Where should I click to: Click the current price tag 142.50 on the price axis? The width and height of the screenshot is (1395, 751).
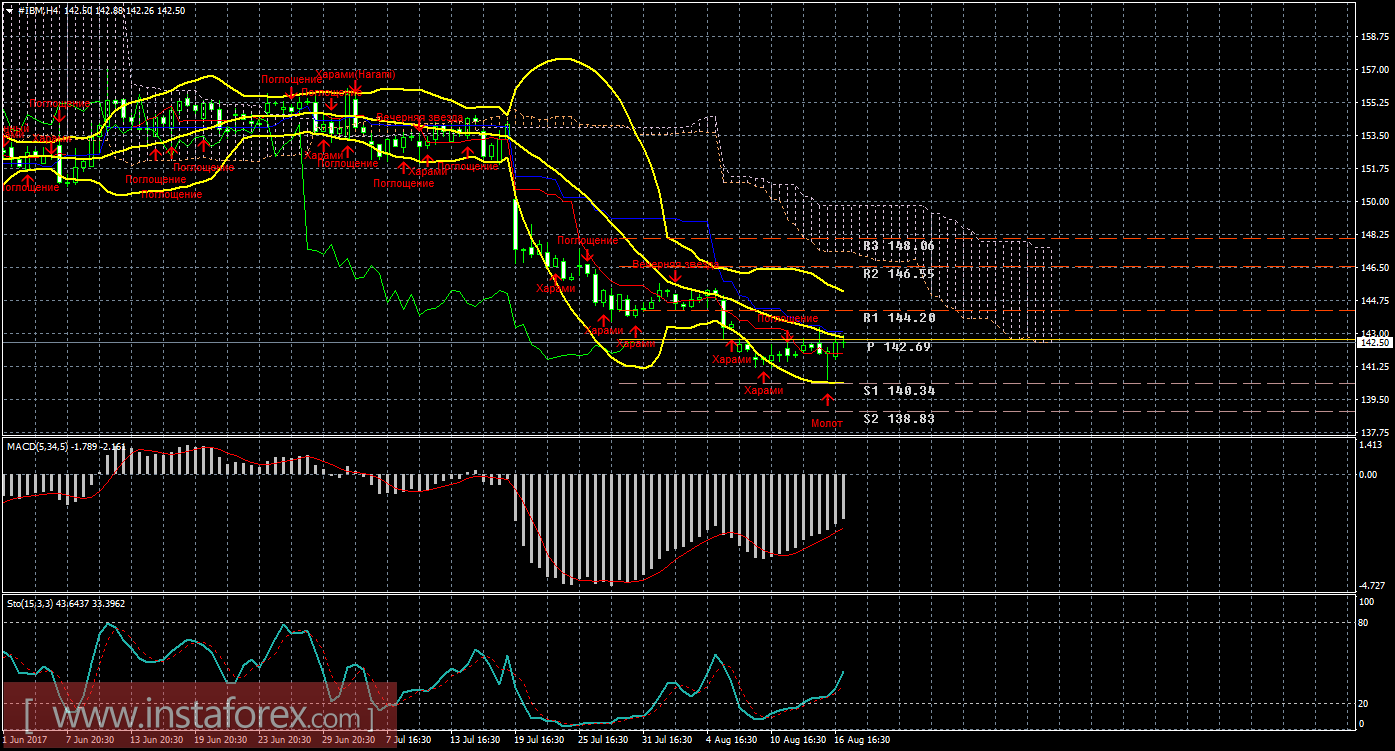tap(1375, 342)
